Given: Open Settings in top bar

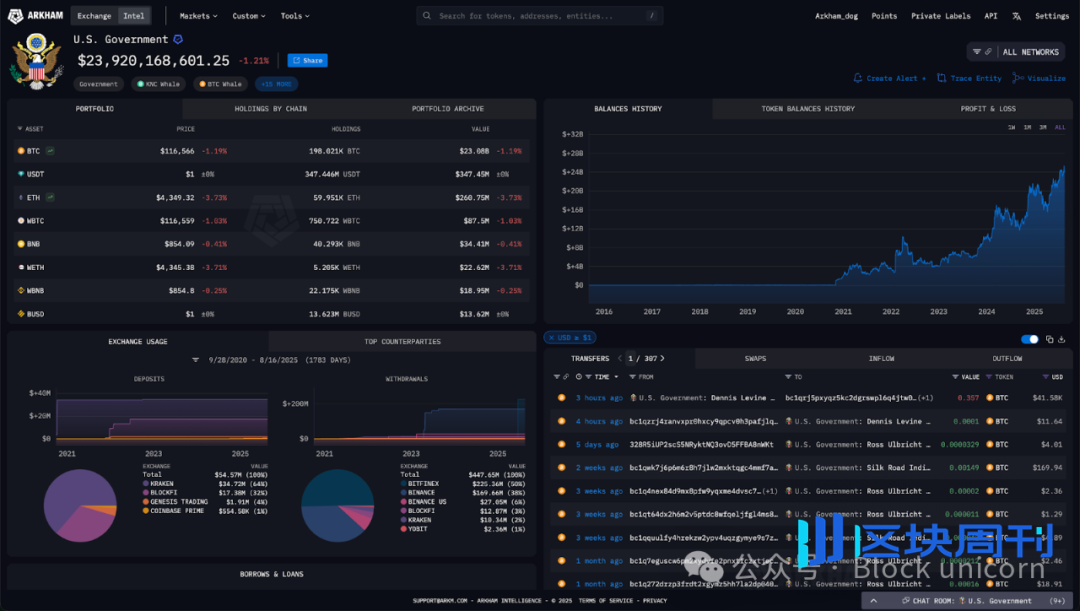Looking at the screenshot, I should click(x=1052, y=16).
